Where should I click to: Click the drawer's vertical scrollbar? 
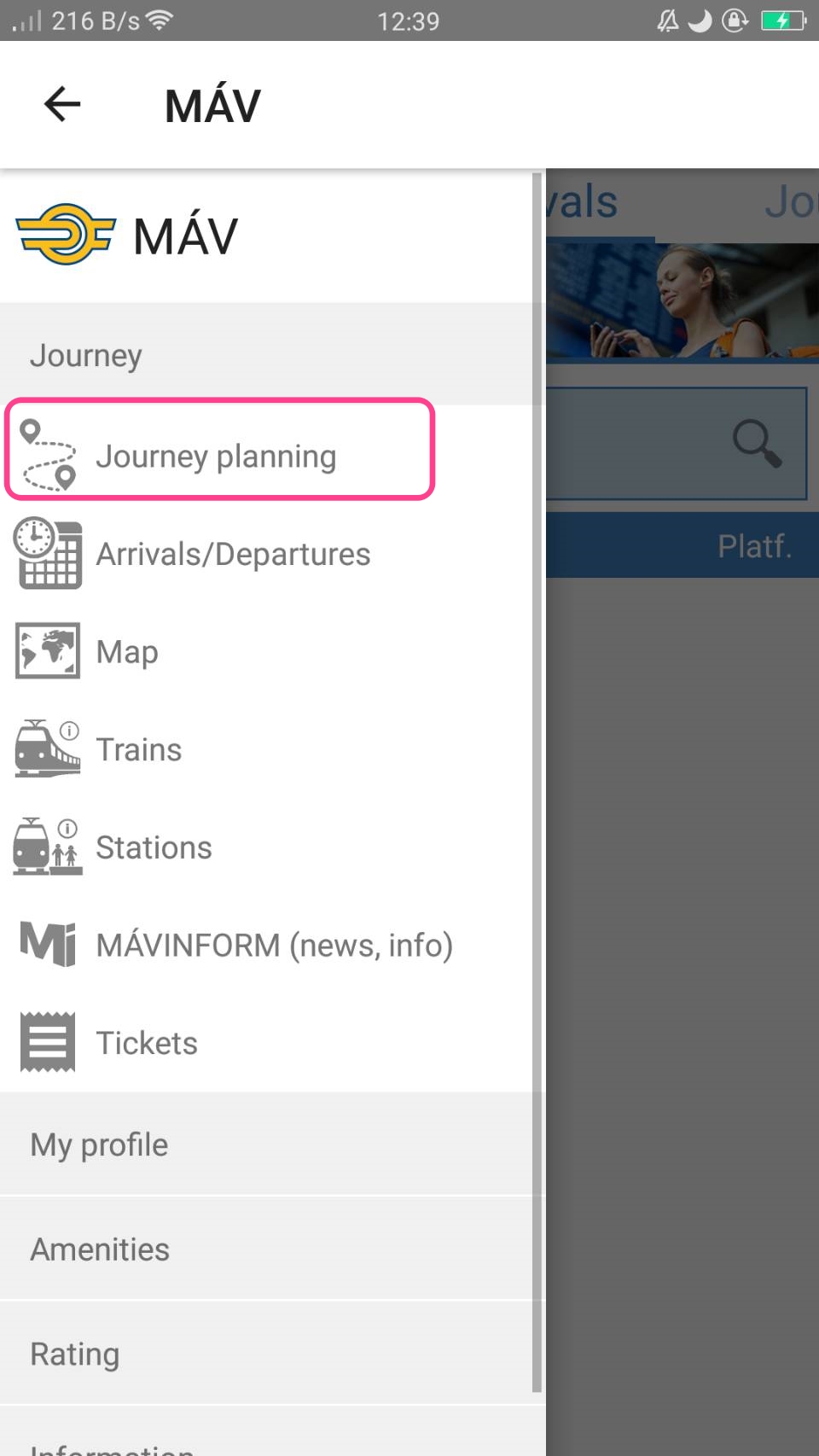[537, 782]
